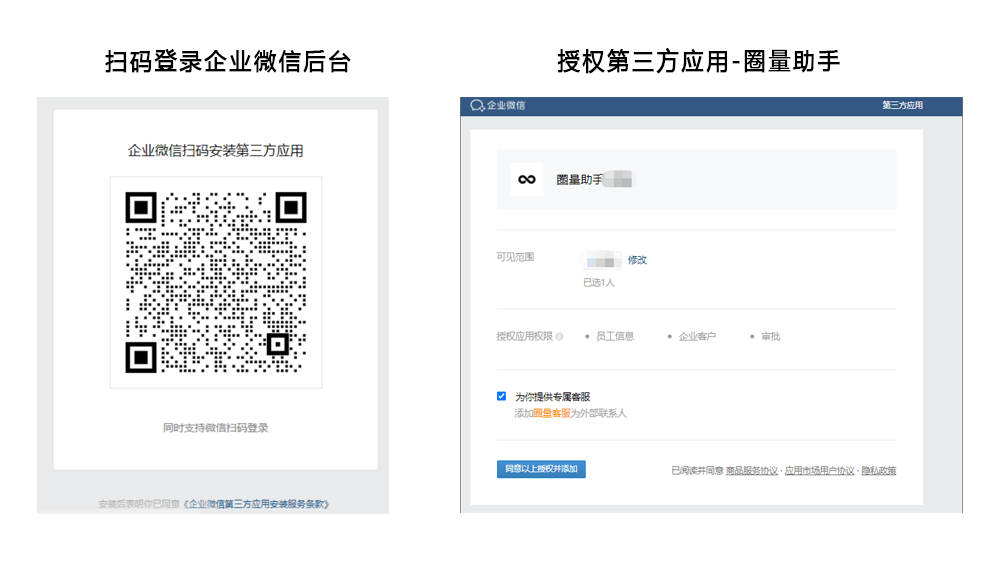Click 员工信息 permission item
The image size is (1000, 562).
tap(614, 337)
